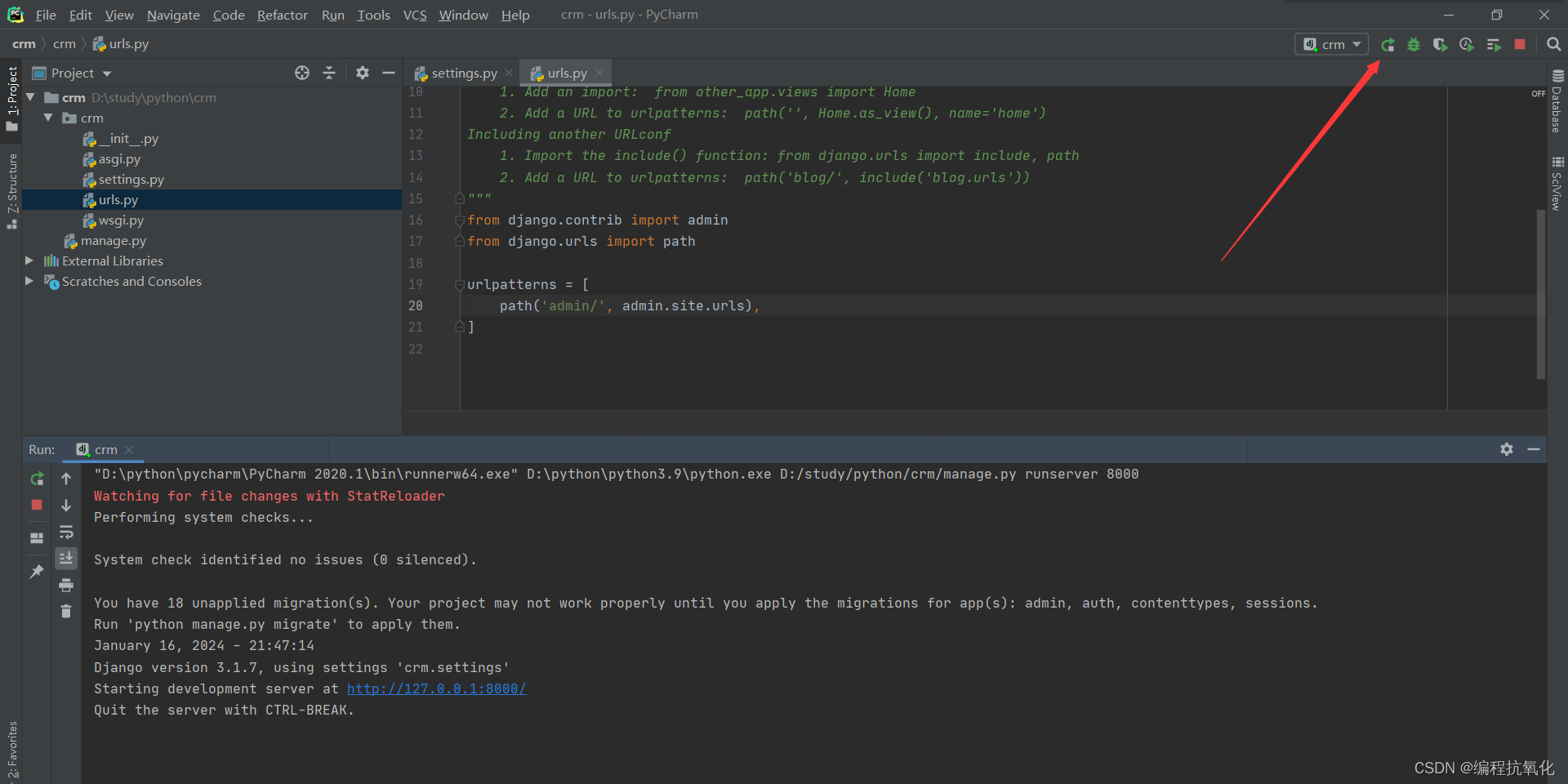This screenshot has height=784, width=1568.
Task: Stop crm from the Run panel sidebar
Action: (x=37, y=505)
